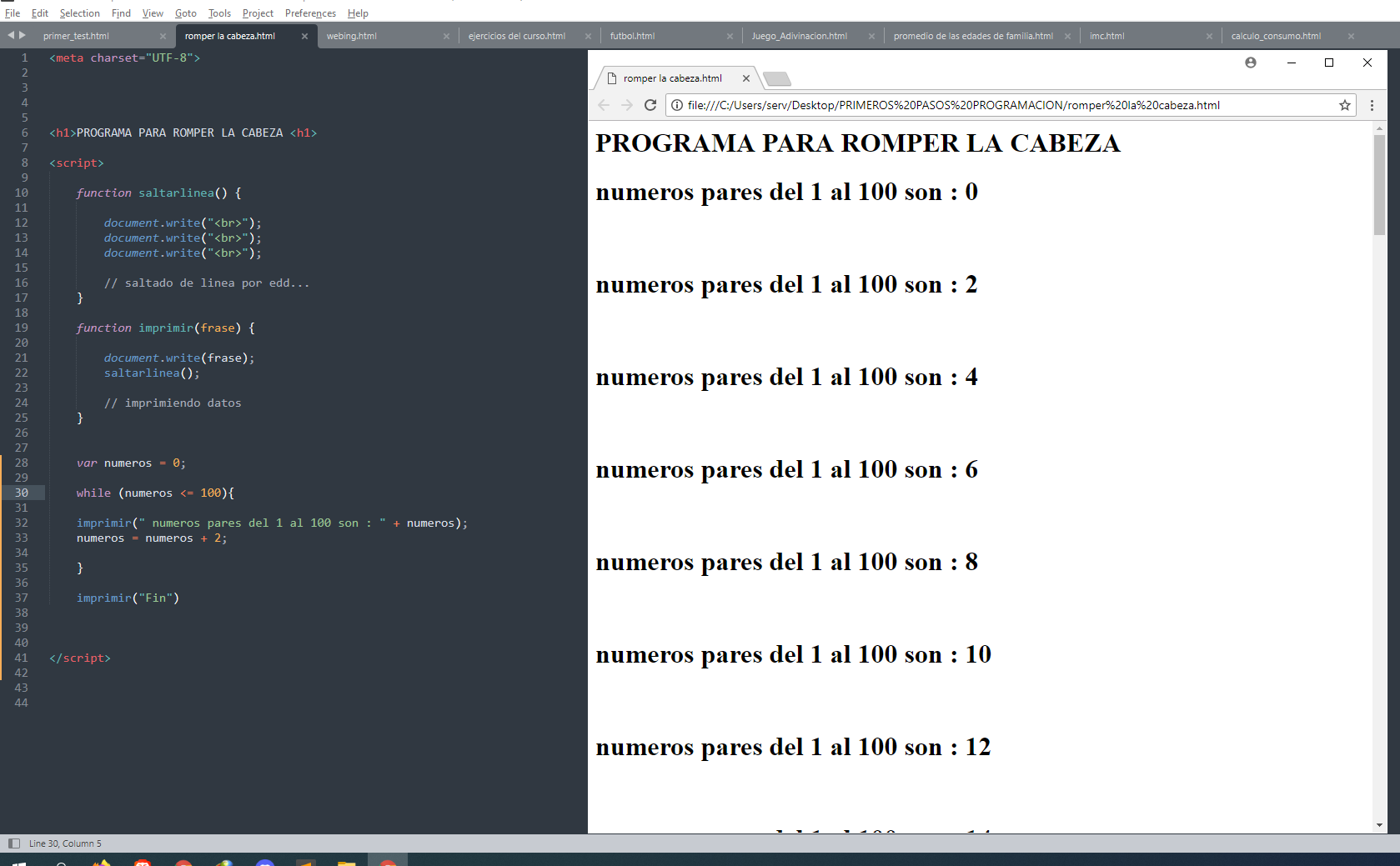Switch to futbol.html tab
The image size is (1400, 866).
point(632,36)
